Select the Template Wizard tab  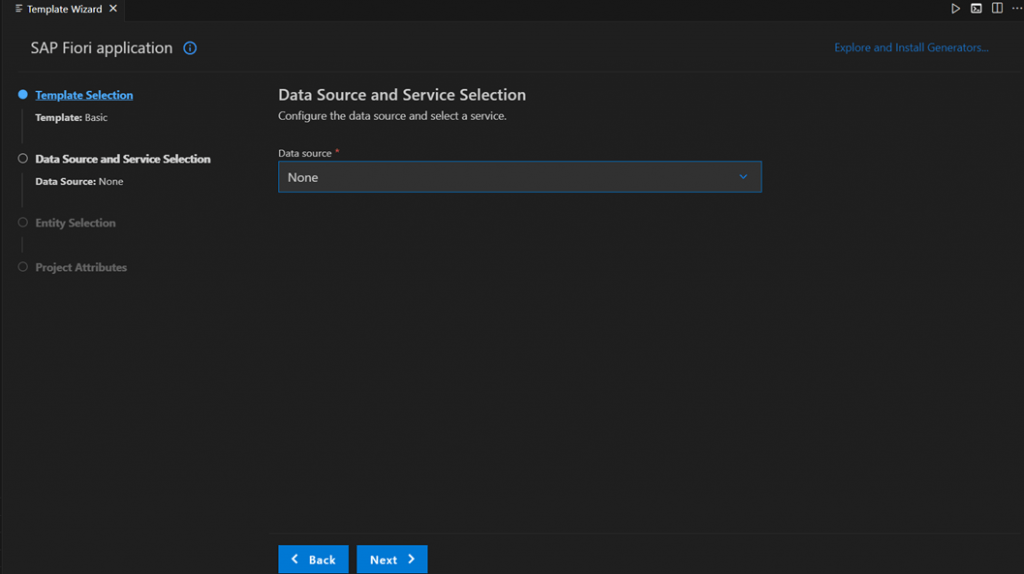coord(64,9)
